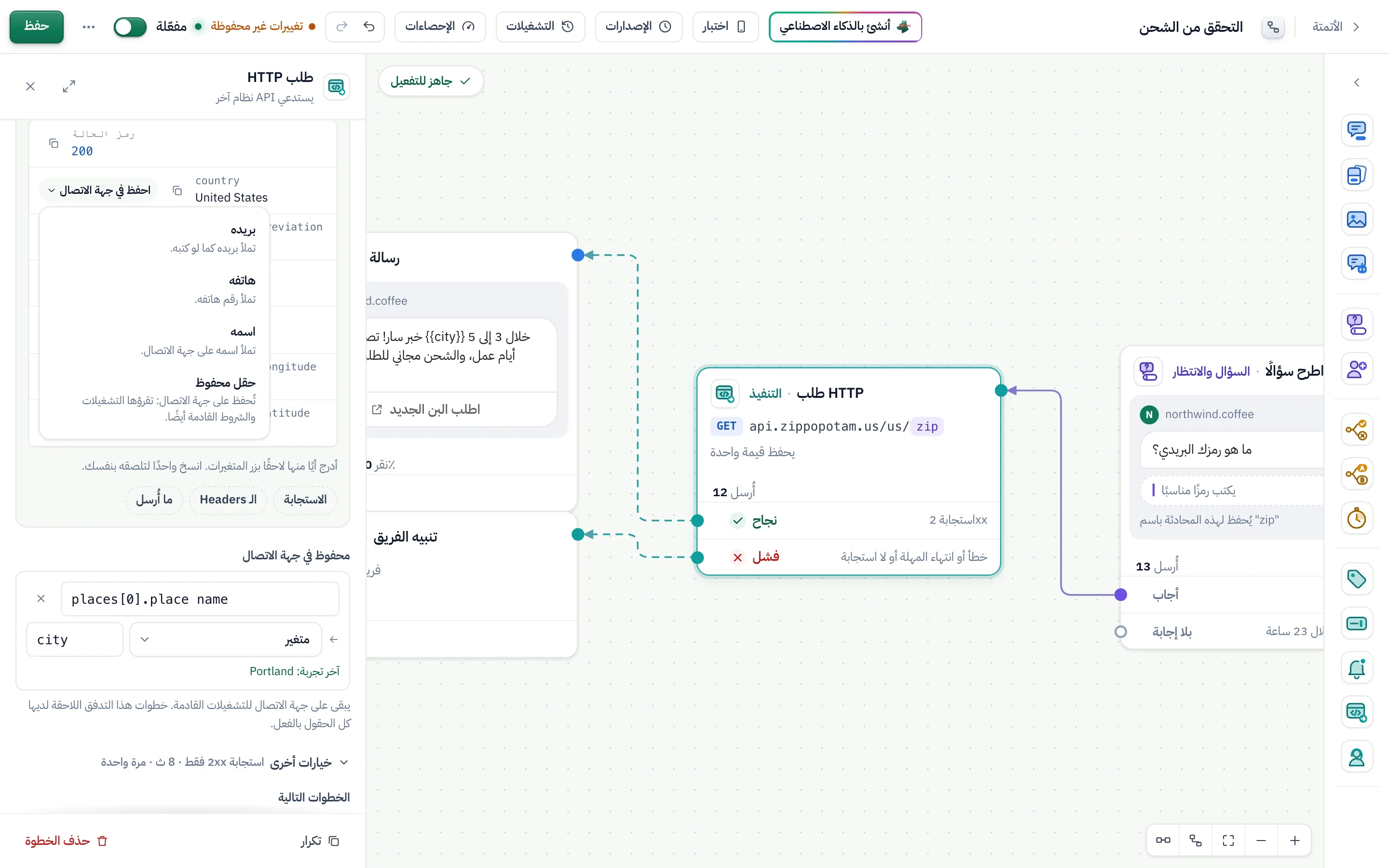The width and height of the screenshot is (1389, 868).
Task: Click تكرار duplicate step button
Action: click(x=320, y=841)
